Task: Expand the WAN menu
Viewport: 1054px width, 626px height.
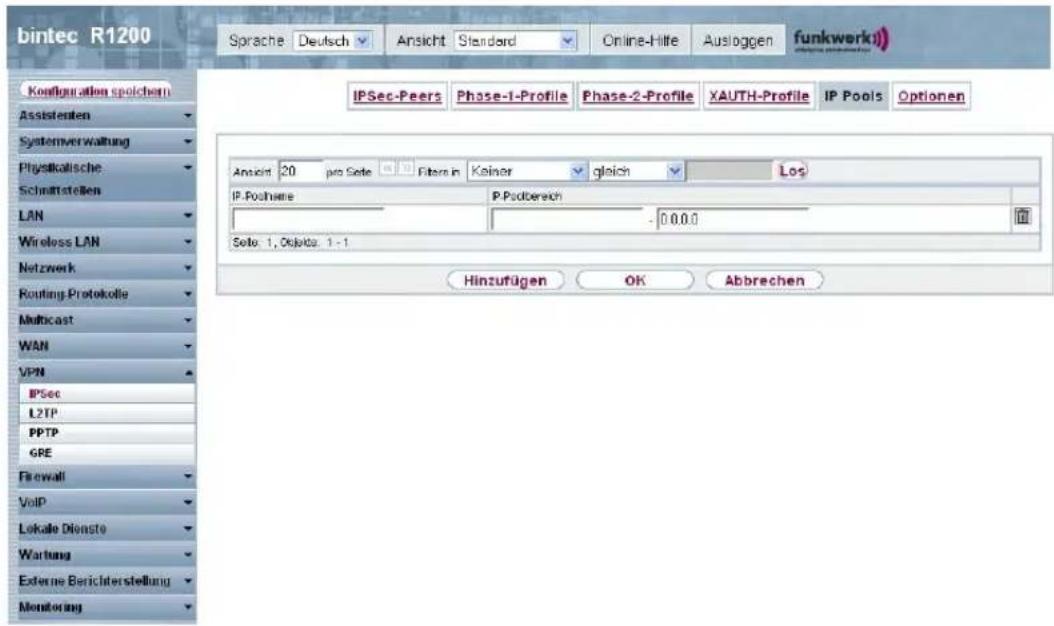Action: (x=106, y=346)
